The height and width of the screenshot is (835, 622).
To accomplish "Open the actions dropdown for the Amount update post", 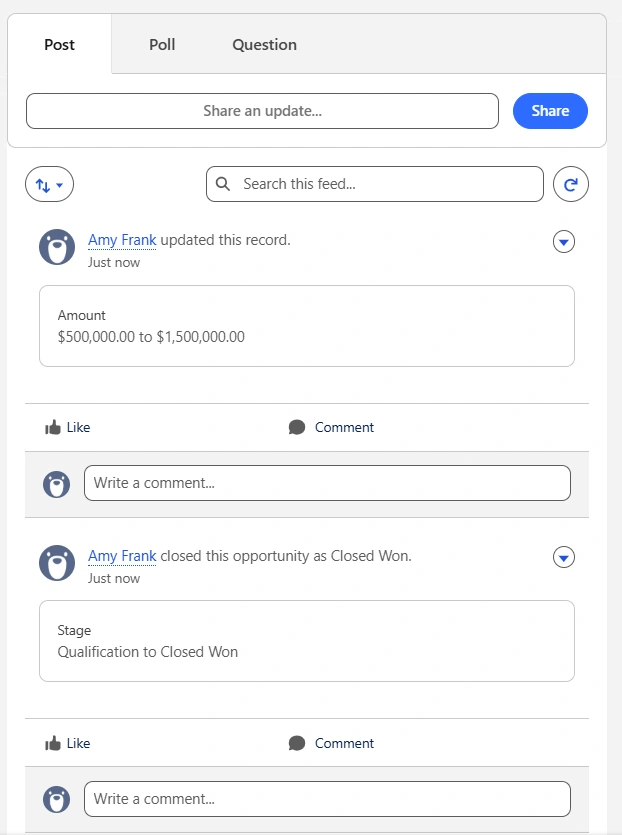I will click(564, 242).
